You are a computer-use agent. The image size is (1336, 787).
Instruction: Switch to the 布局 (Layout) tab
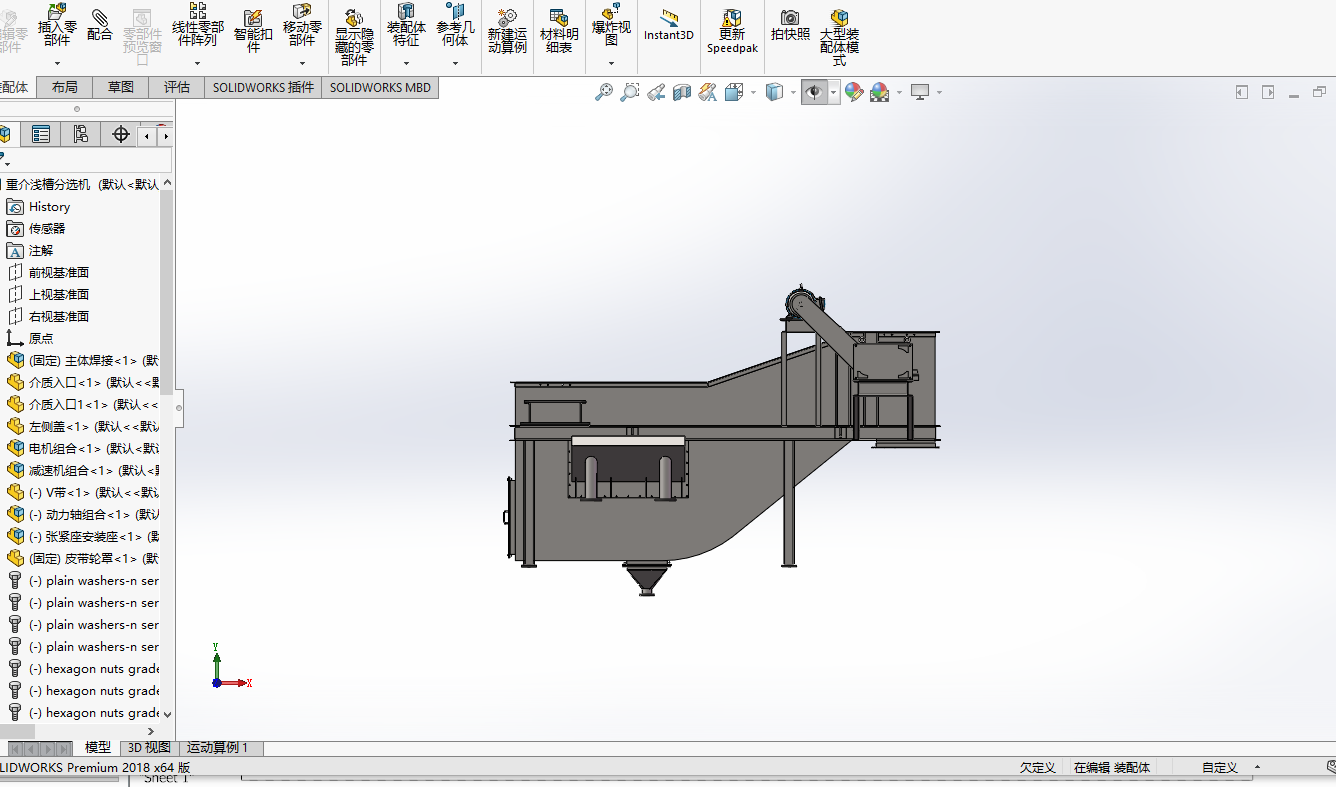coord(65,87)
